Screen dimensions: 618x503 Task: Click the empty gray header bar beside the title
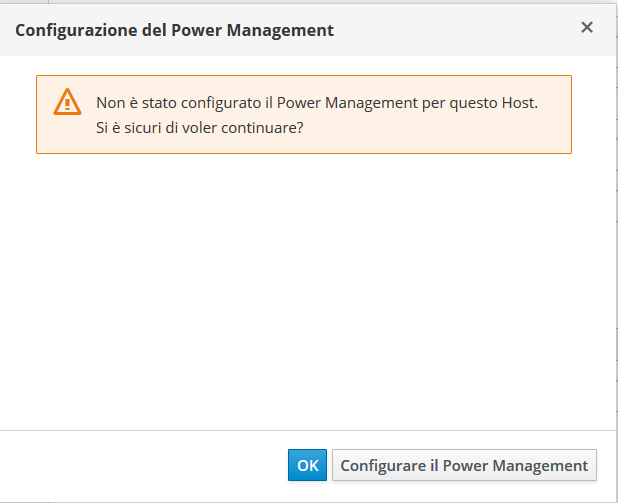point(450,29)
